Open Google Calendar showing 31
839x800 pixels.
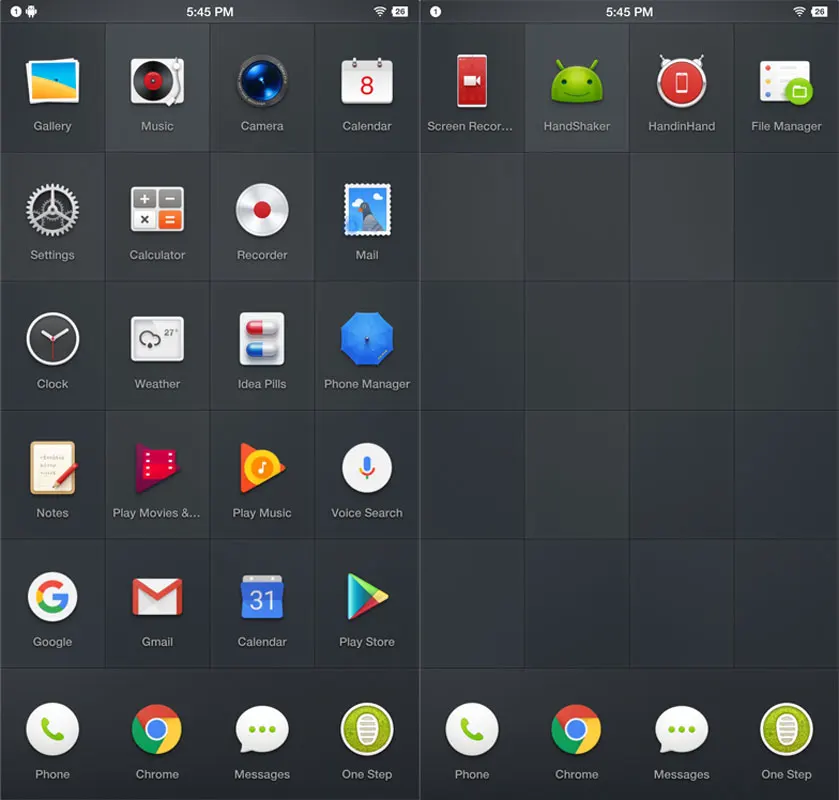262,597
